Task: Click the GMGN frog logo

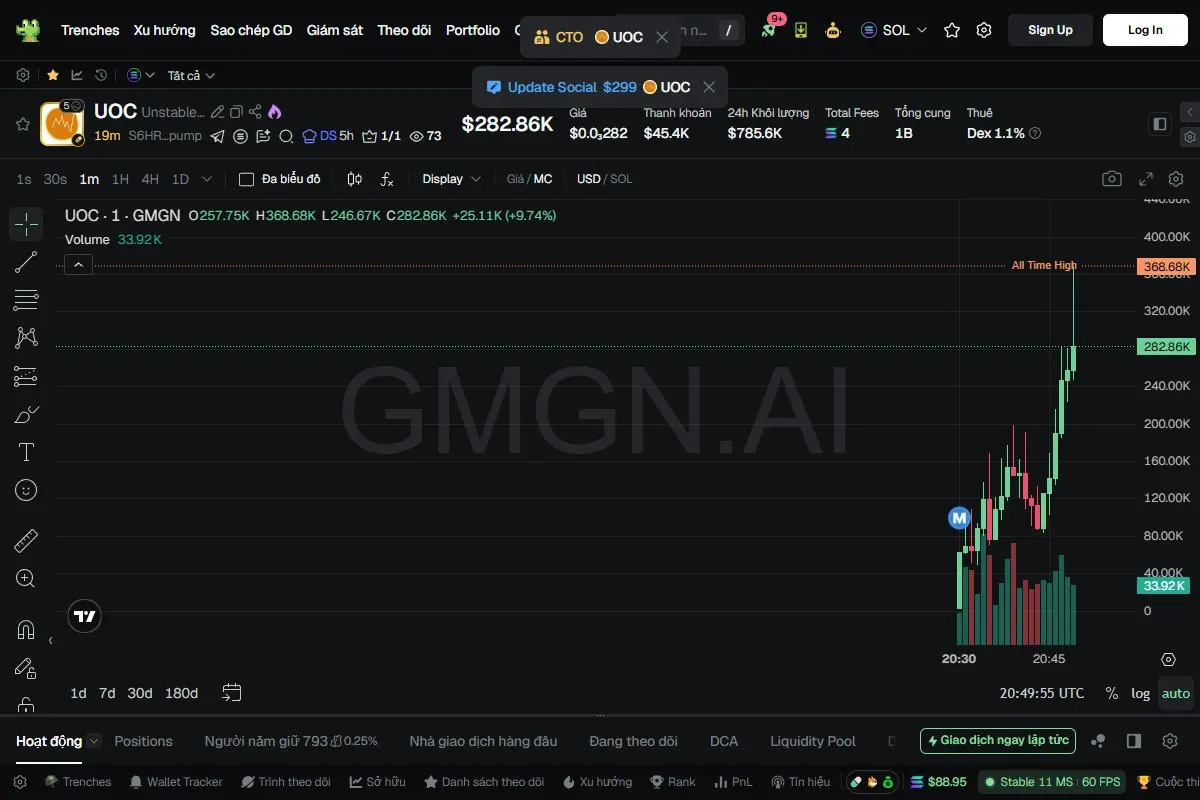Action: (x=27, y=30)
